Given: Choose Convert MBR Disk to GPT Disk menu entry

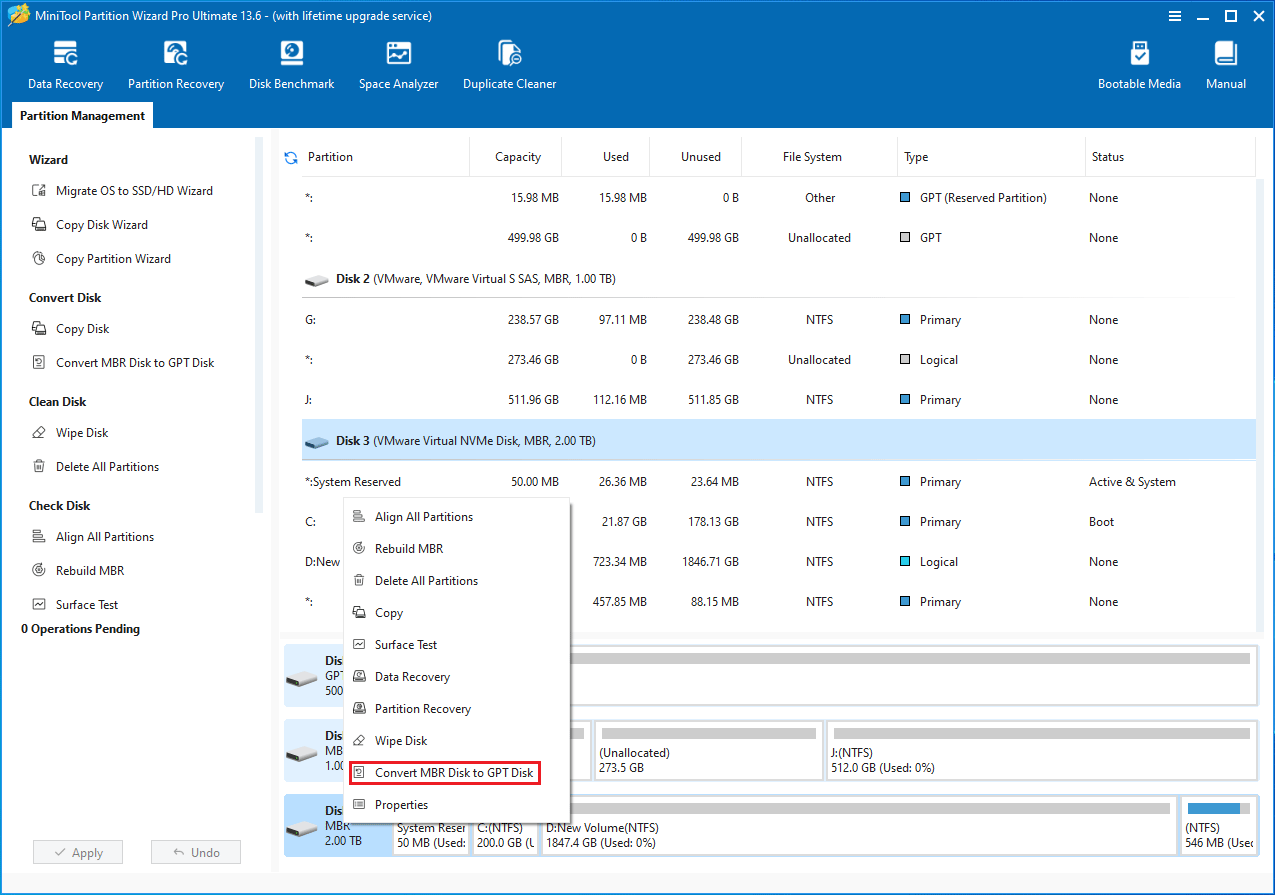Looking at the screenshot, I should [x=445, y=773].
